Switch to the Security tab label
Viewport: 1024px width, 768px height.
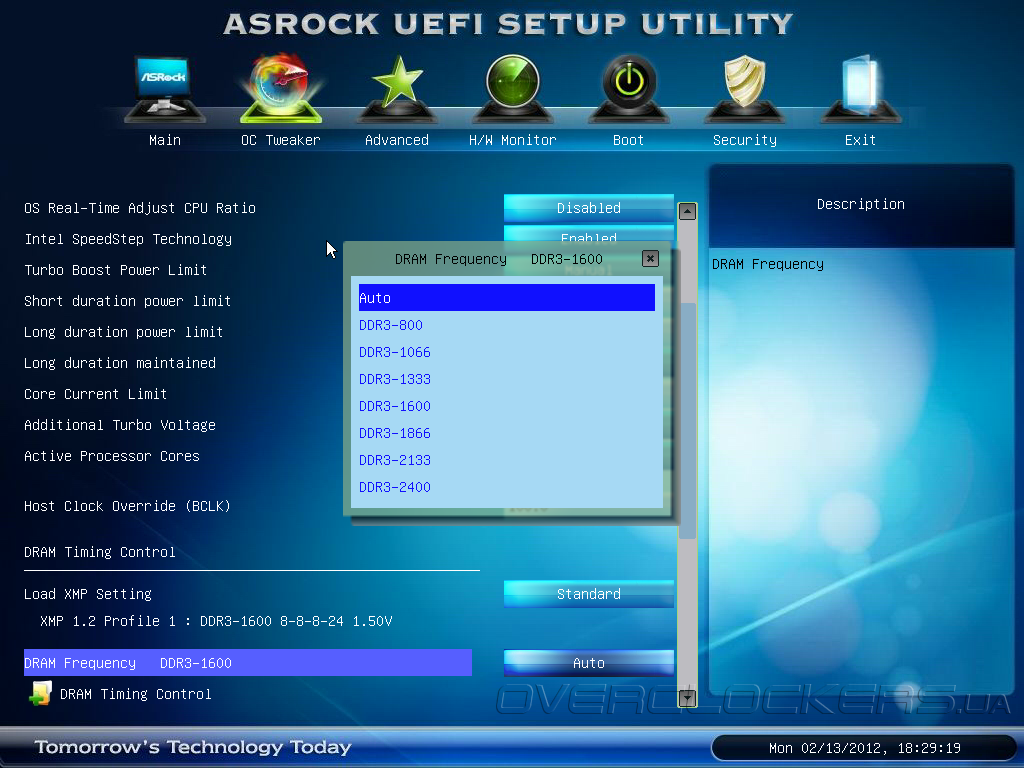tap(744, 140)
